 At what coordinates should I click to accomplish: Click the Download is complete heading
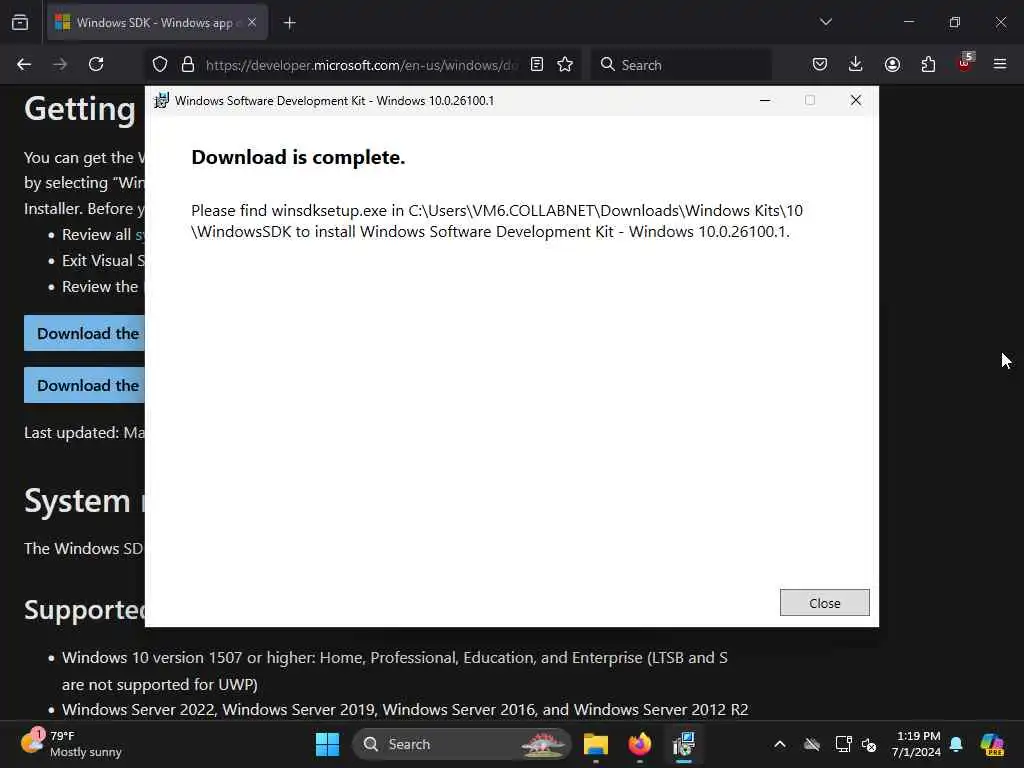click(298, 157)
